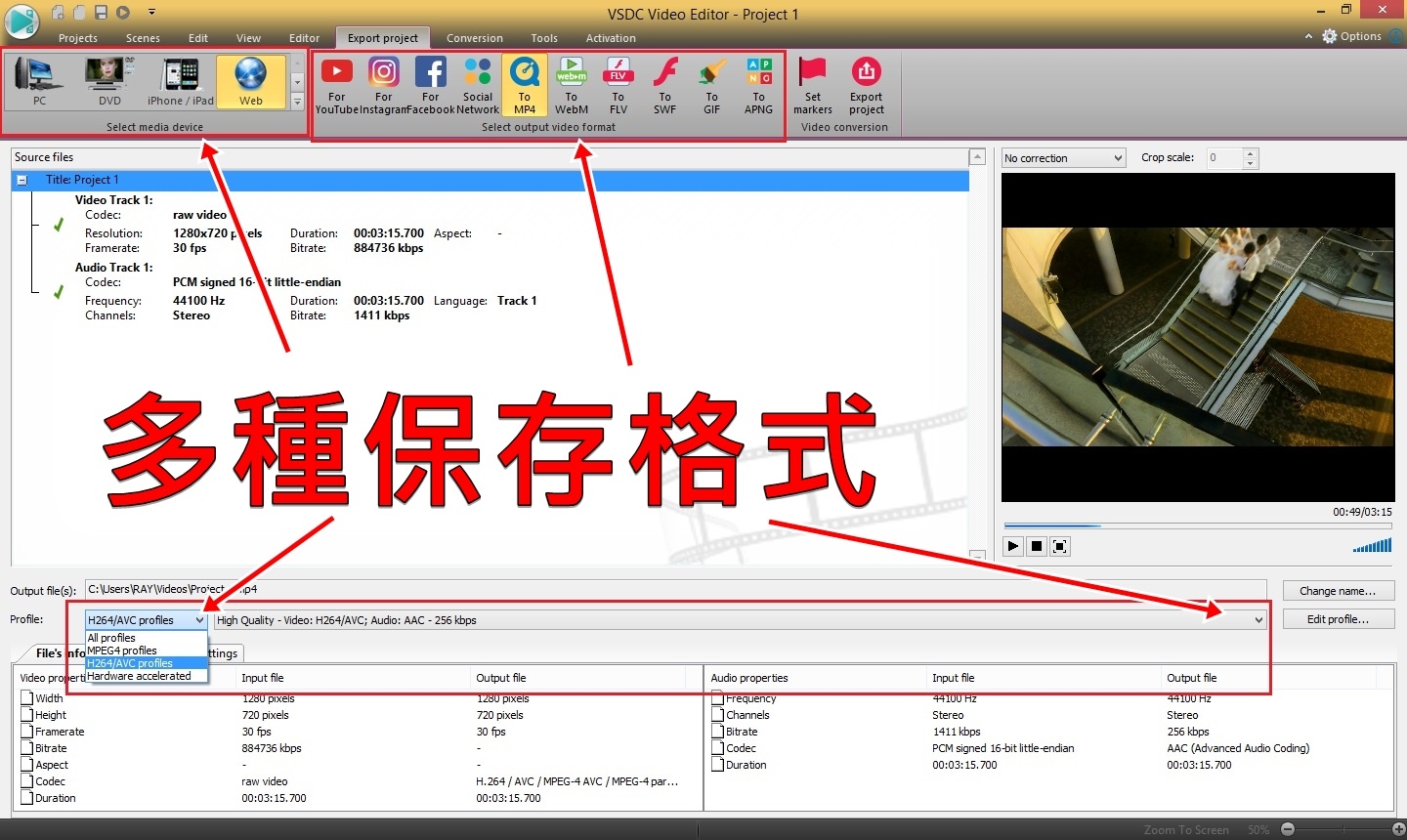Increase Crop scale with up stepper
The image size is (1407, 840).
pyautogui.click(x=1251, y=153)
